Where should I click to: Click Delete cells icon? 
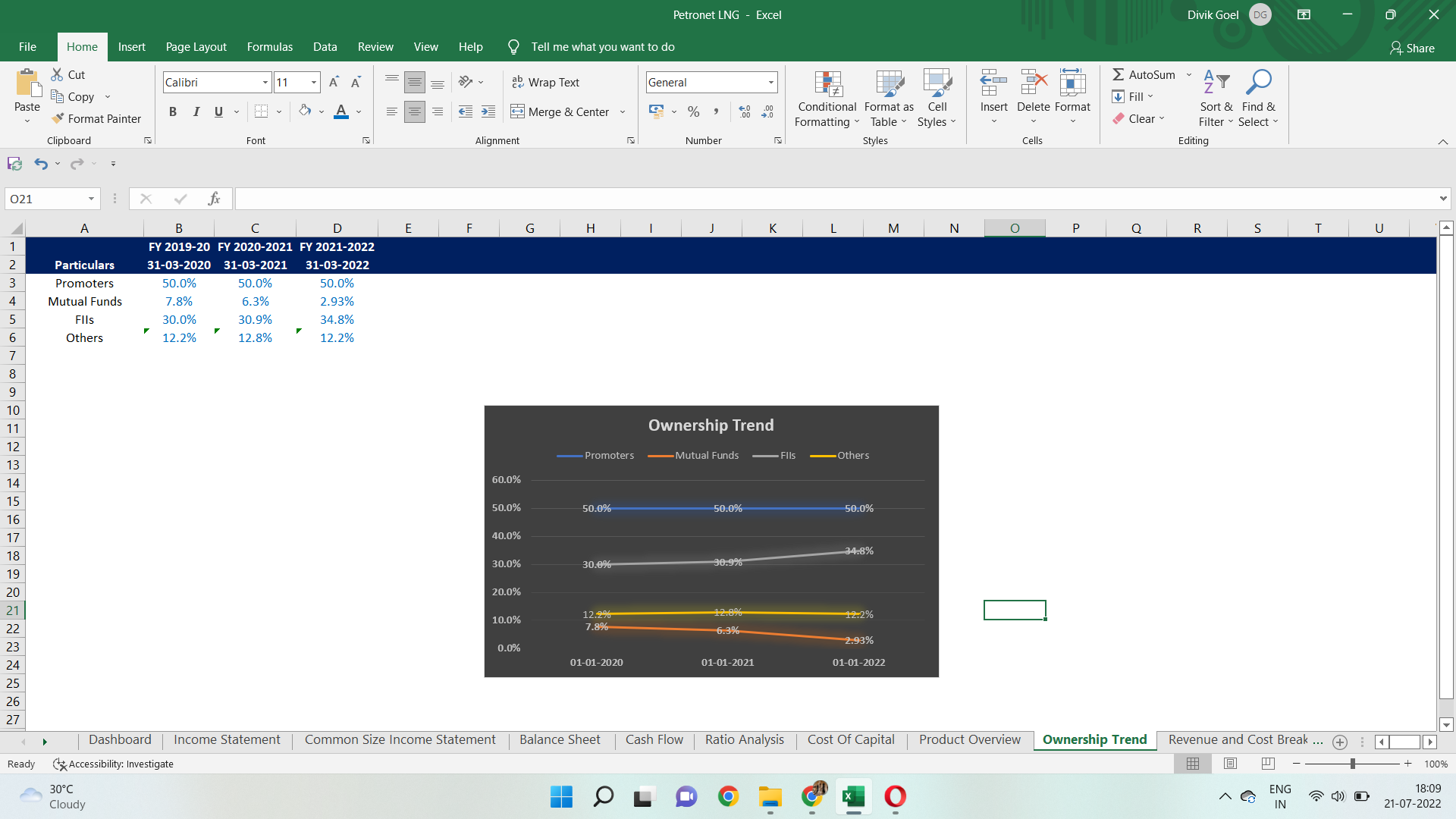(1034, 82)
